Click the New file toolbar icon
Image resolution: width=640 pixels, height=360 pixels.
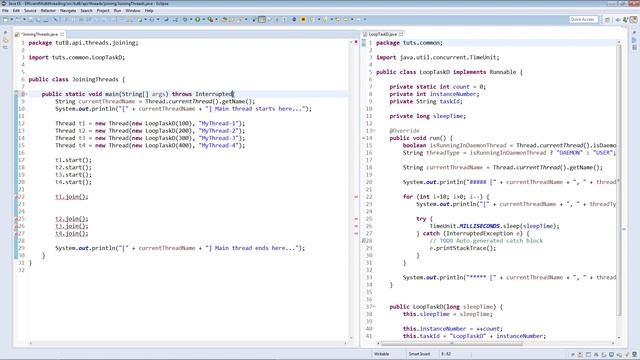(x=5, y=19)
